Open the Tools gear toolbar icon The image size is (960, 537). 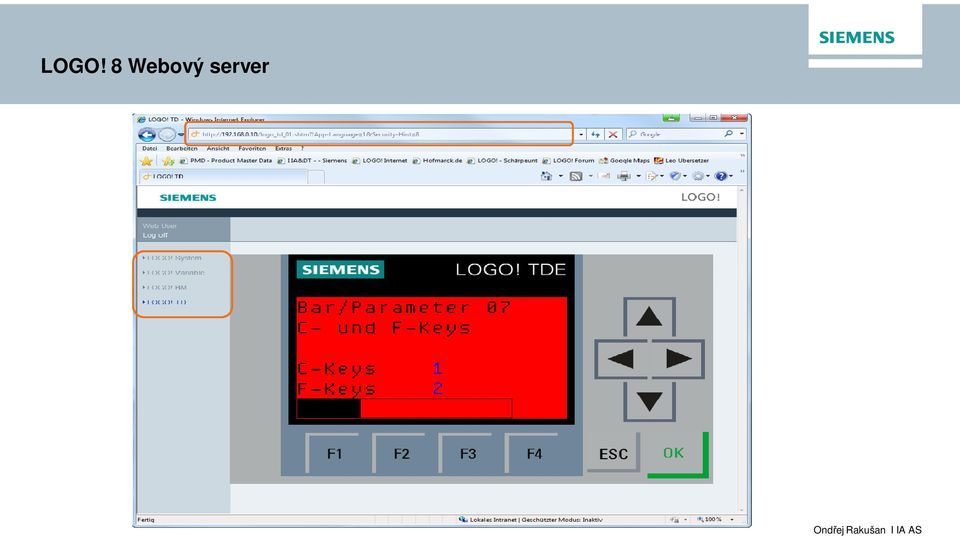click(x=698, y=176)
